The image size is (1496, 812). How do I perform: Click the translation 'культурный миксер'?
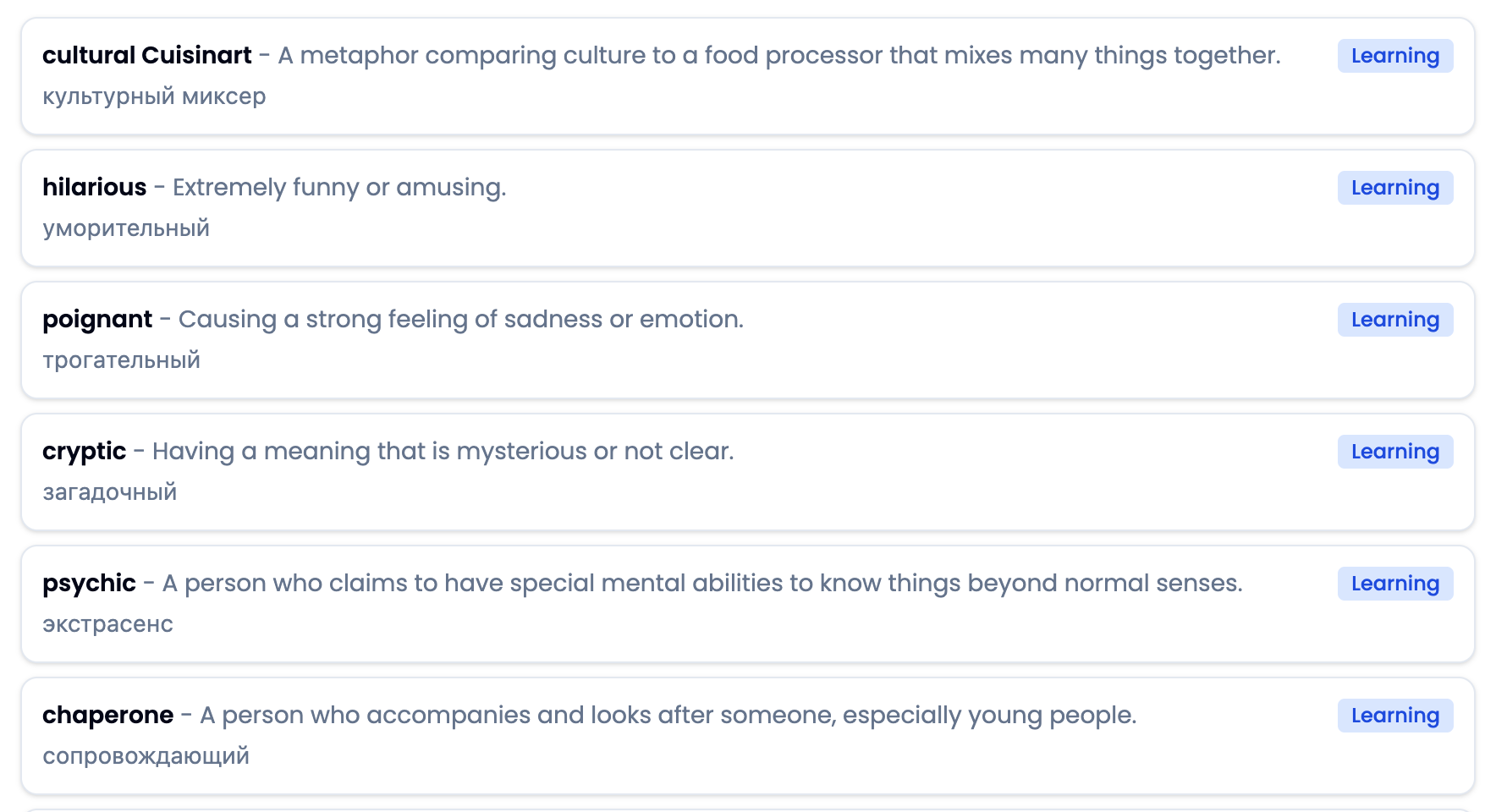(x=154, y=96)
